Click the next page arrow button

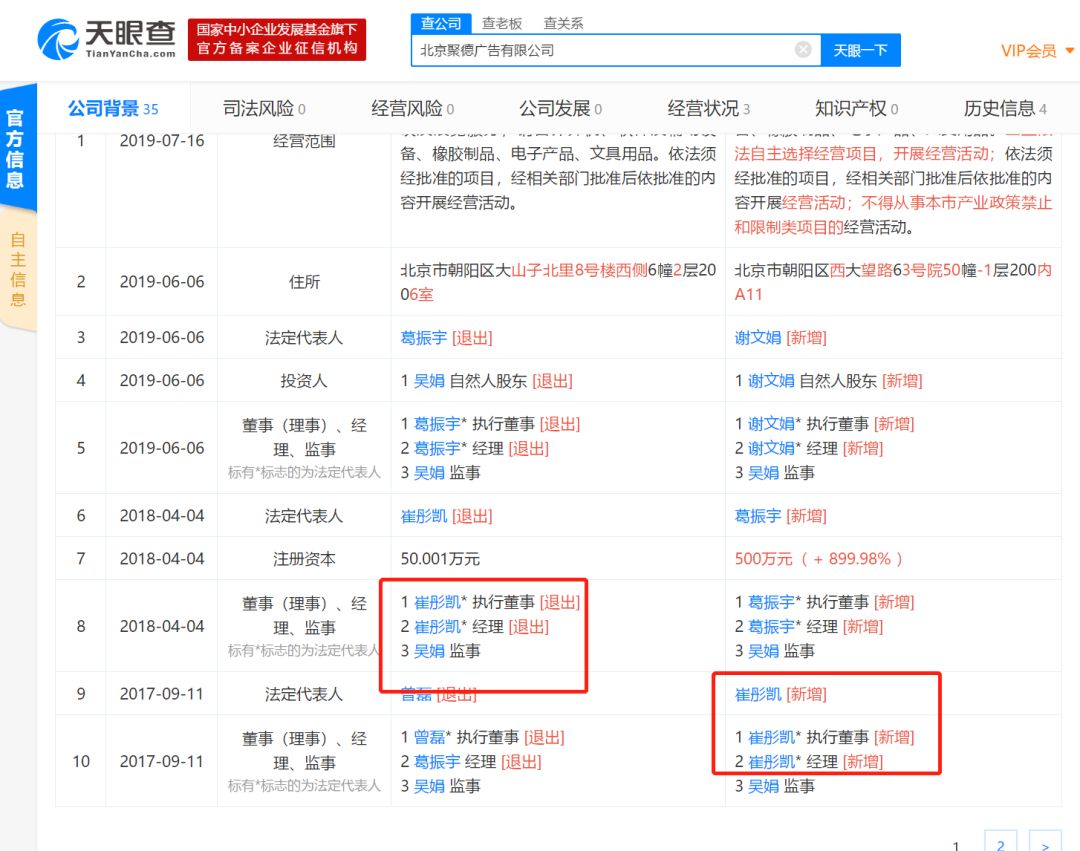coord(1045,843)
